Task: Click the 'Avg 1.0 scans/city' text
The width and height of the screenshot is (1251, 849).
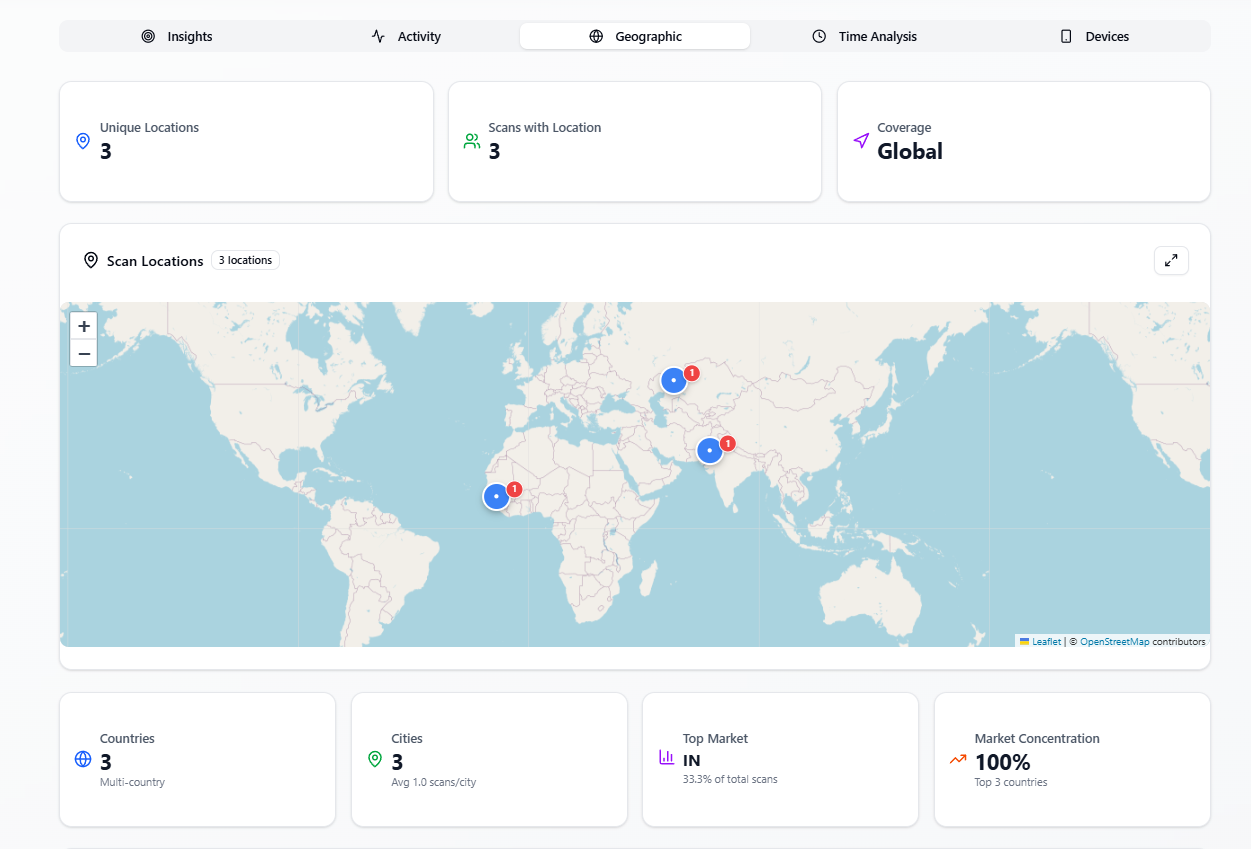Action: [434, 782]
